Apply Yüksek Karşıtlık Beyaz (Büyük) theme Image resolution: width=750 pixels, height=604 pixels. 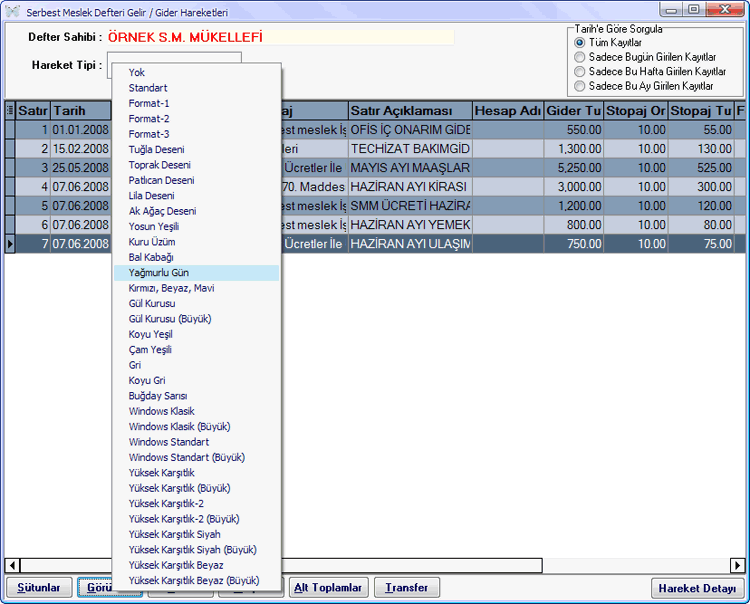click(x=197, y=581)
